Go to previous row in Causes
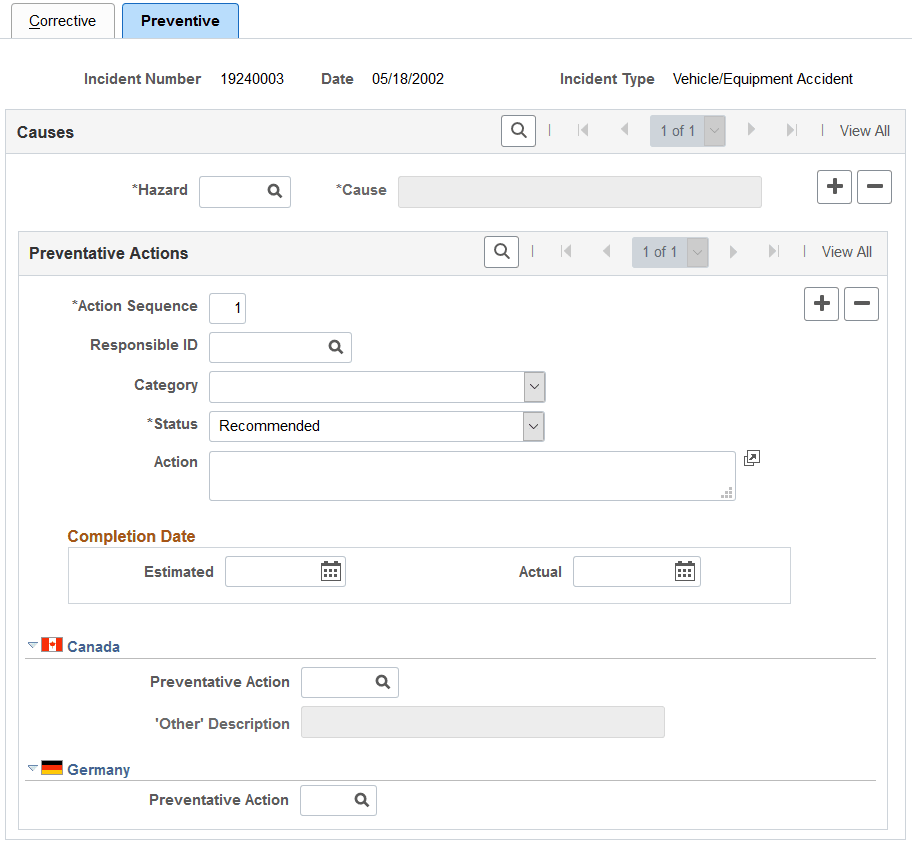912x844 pixels. click(625, 130)
